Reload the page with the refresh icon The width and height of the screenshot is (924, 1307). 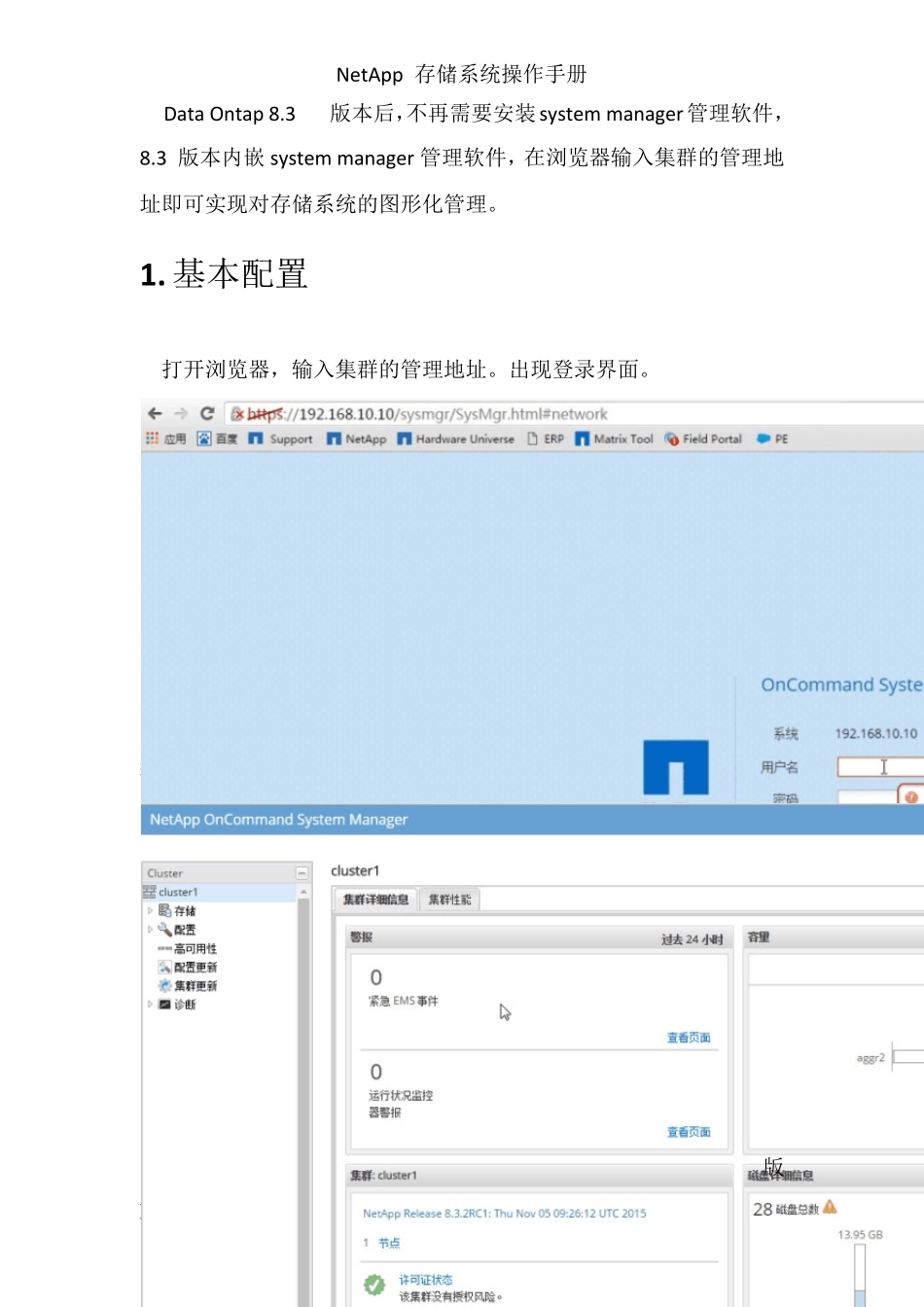[x=207, y=413]
